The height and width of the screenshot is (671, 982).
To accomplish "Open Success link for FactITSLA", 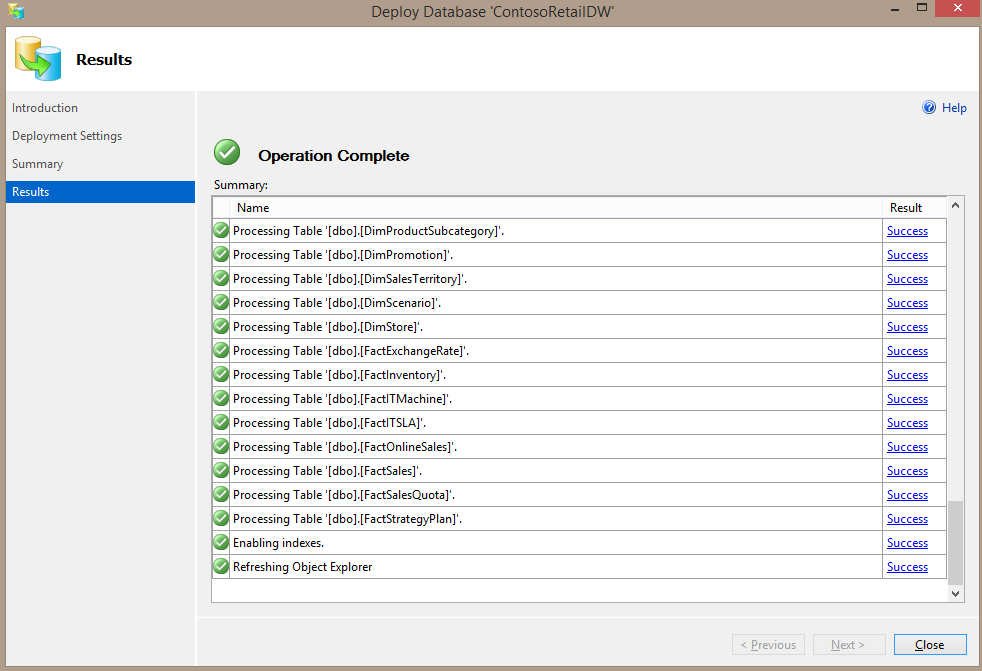I will coord(907,423).
